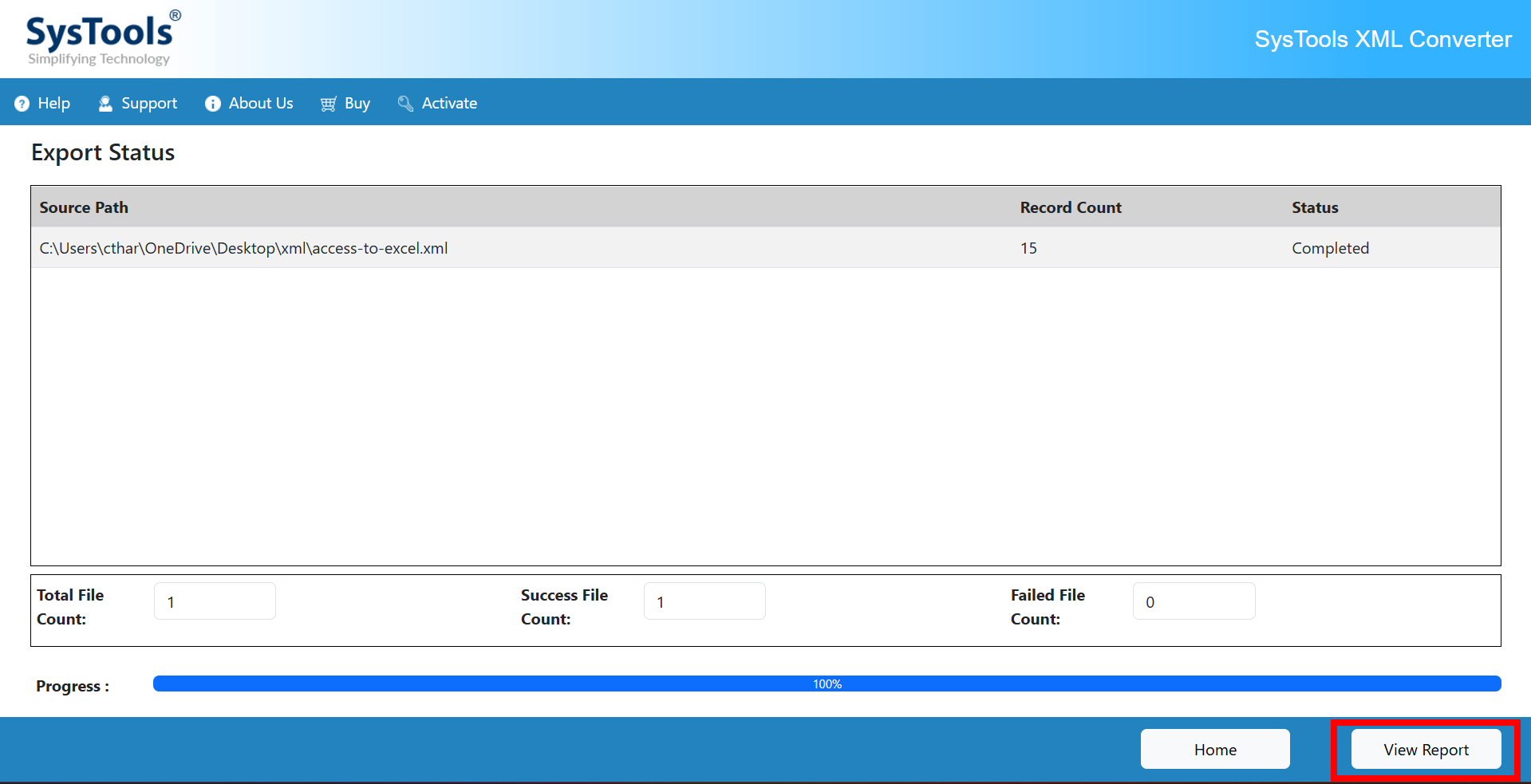Open the About Us menu item
This screenshot has height=784, width=1531.
click(x=249, y=104)
